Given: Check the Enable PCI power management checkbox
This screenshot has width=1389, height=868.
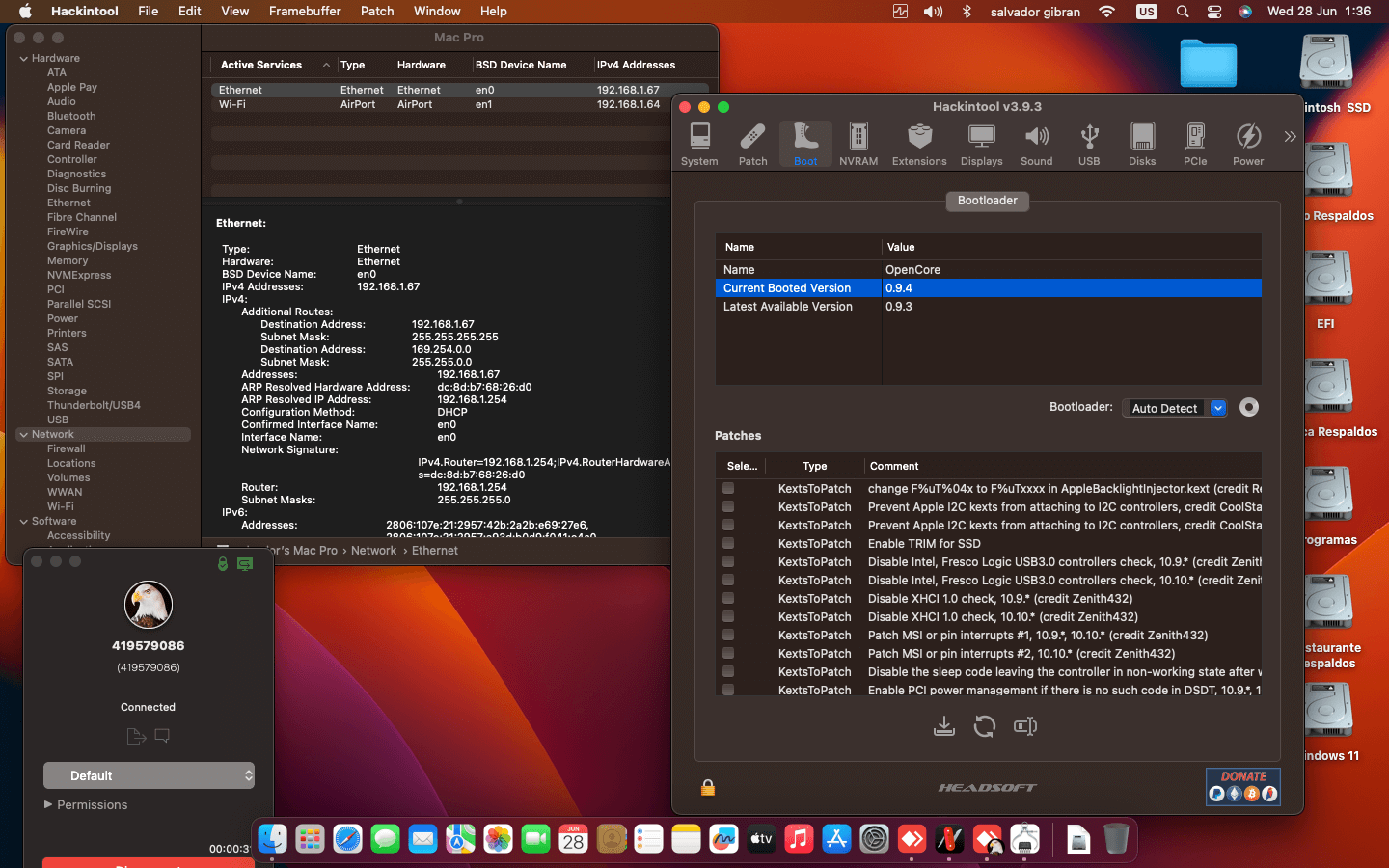Looking at the screenshot, I should pos(728,690).
